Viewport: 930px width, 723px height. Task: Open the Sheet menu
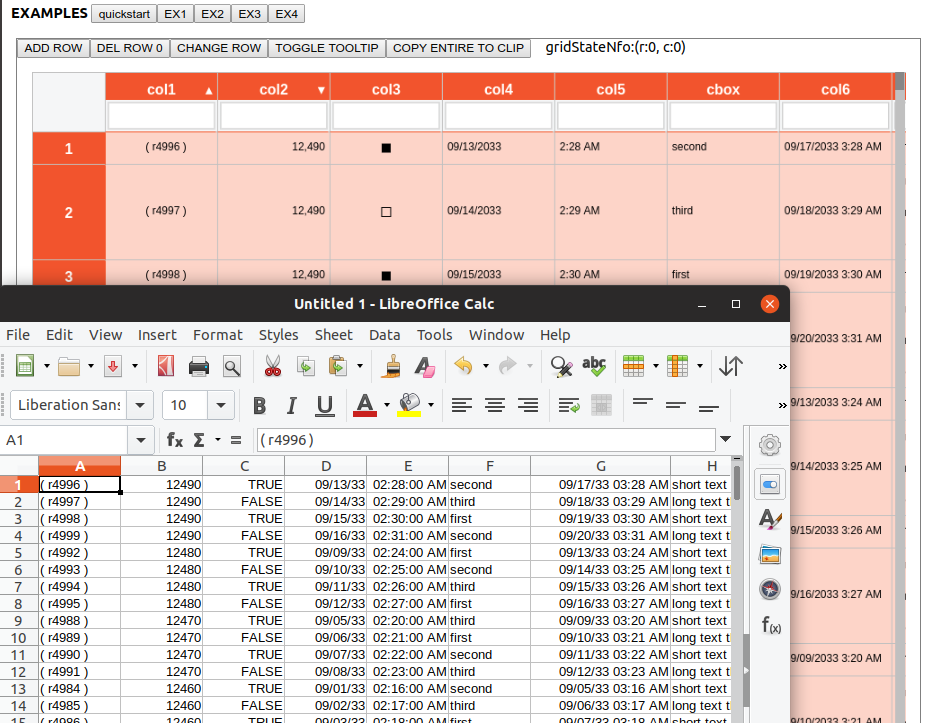coord(333,335)
